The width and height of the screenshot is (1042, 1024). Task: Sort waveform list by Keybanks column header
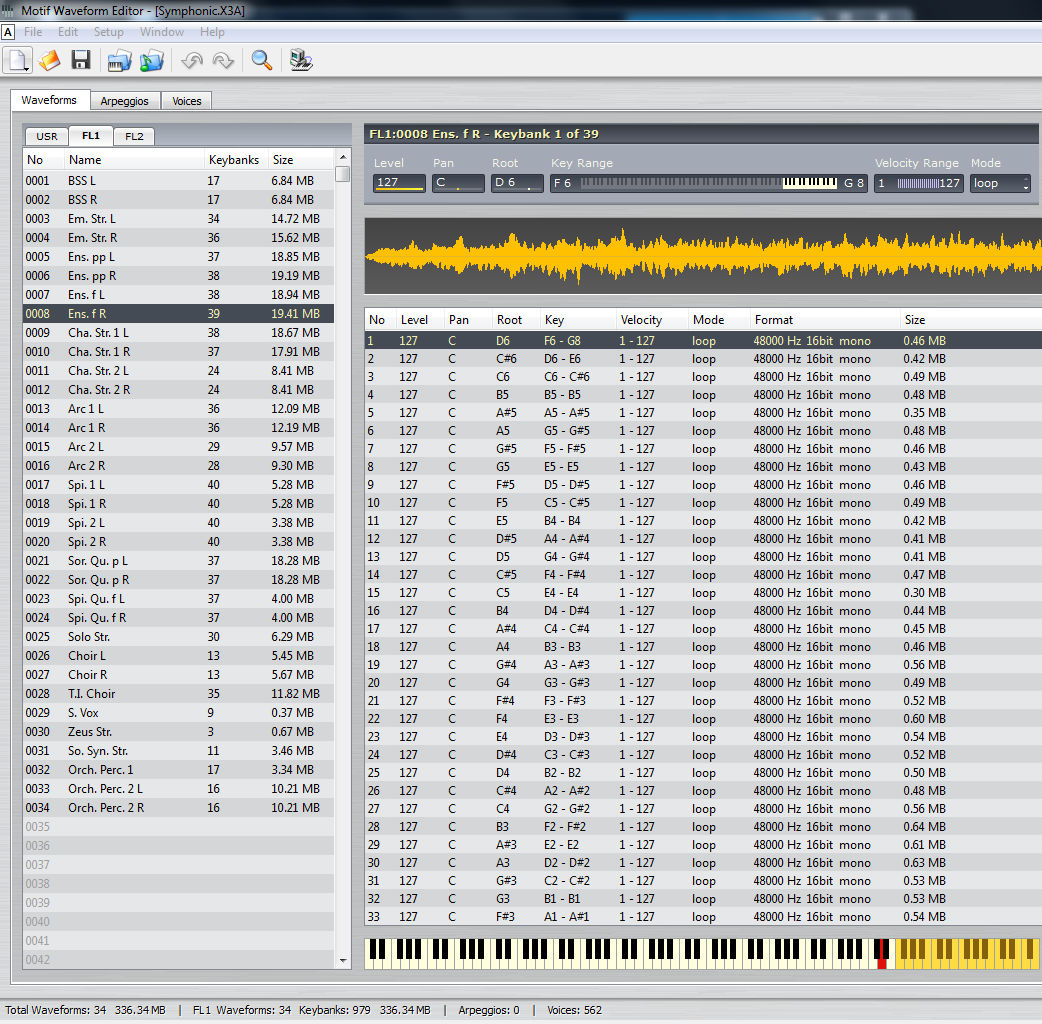point(235,159)
